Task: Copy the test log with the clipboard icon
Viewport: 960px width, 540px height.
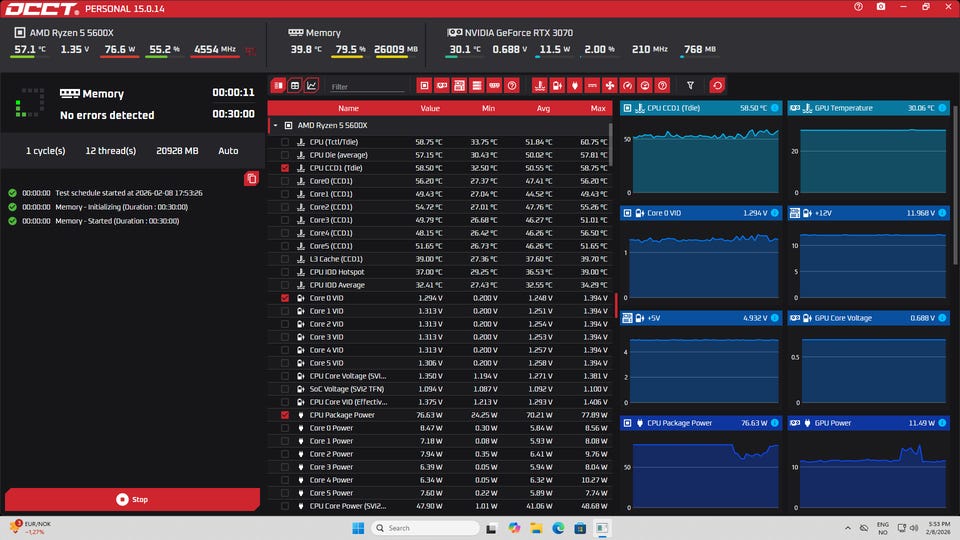Action: click(251, 179)
